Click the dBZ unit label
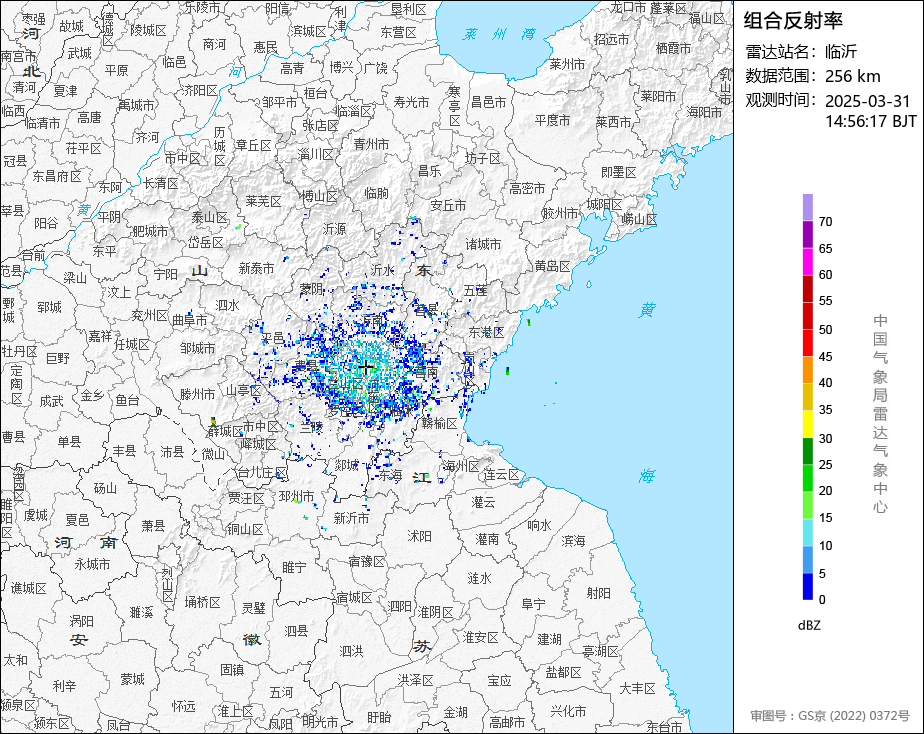The width and height of the screenshot is (924, 734). [x=809, y=625]
